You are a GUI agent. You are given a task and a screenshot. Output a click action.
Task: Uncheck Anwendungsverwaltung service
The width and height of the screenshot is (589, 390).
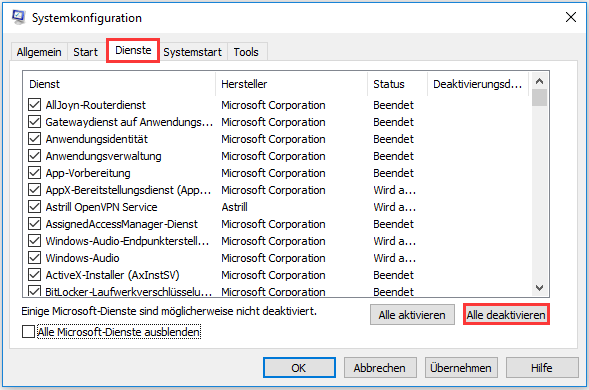(x=35, y=156)
